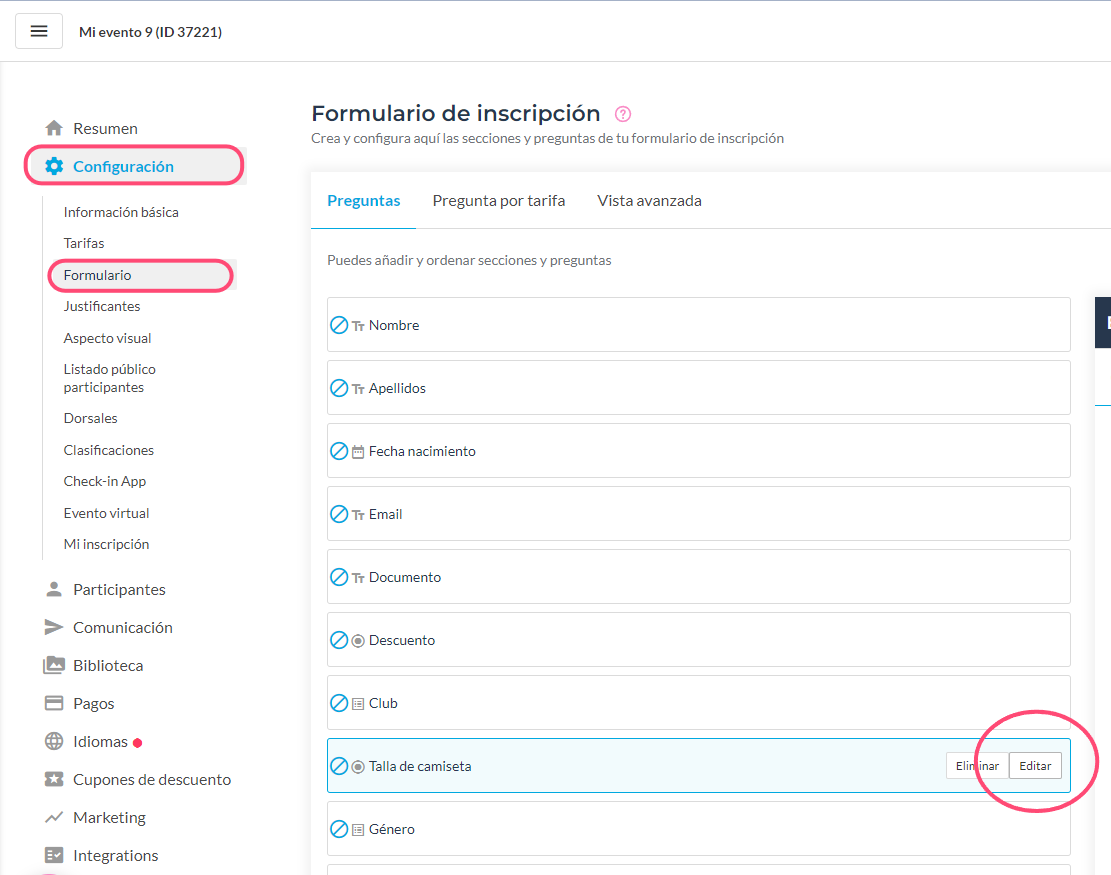Click the Comunicación paper plane icon
This screenshot has height=875, width=1111.
pyautogui.click(x=54, y=627)
